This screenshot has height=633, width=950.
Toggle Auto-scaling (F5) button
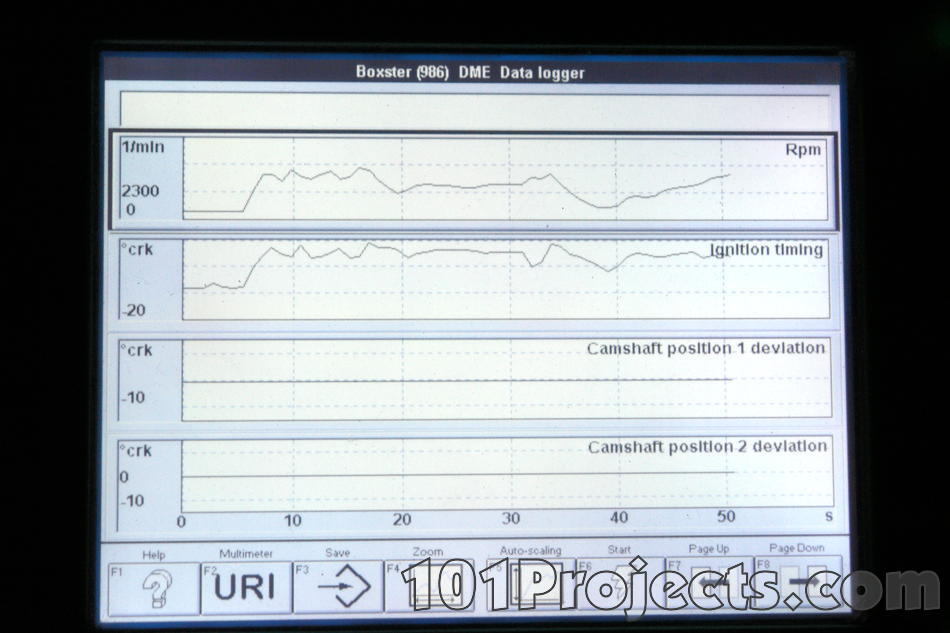tap(531, 583)
